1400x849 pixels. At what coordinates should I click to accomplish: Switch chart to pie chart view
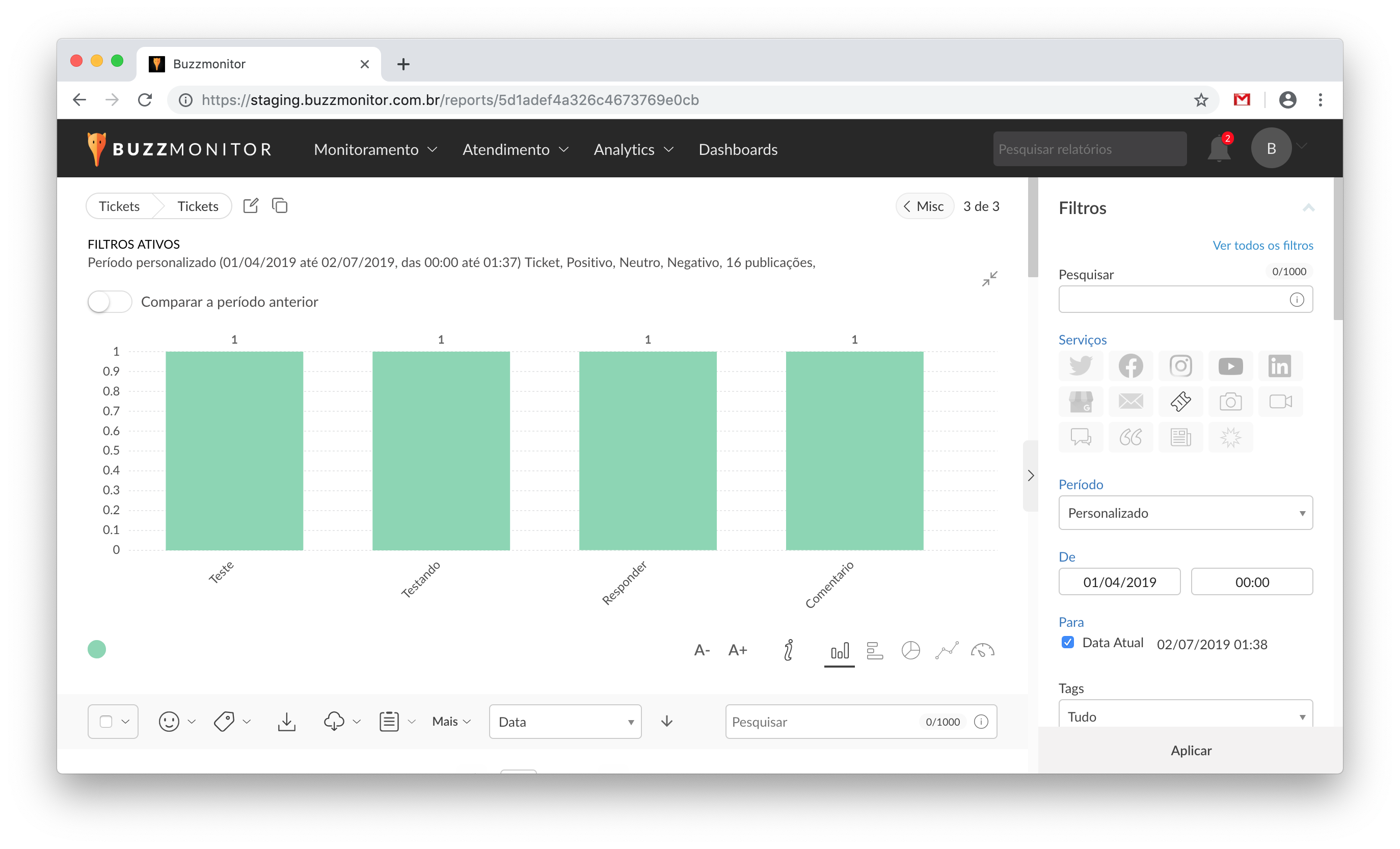910,650
